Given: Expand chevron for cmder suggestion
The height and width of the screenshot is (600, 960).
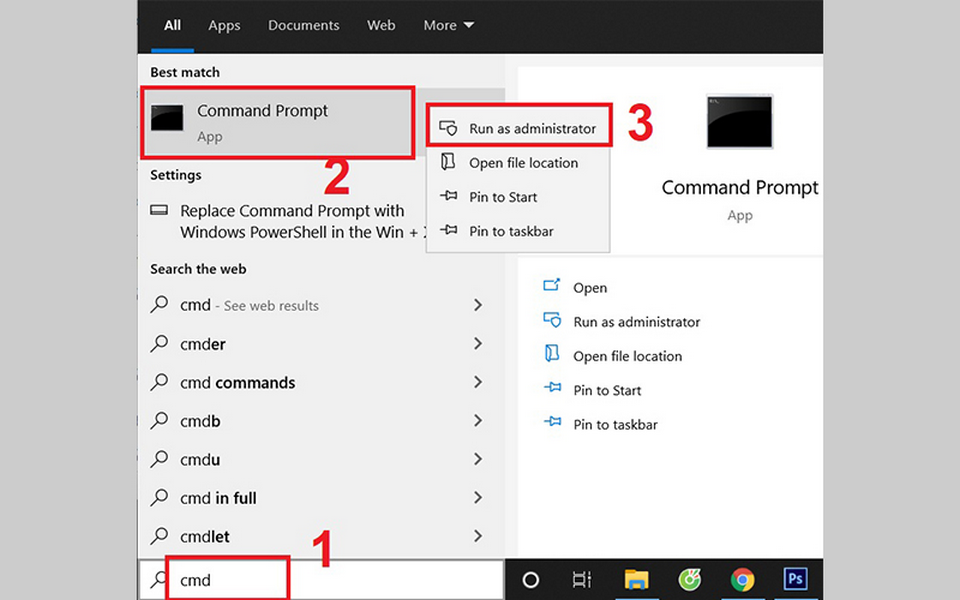Looking at the screenshot, I should click(478, 343).
